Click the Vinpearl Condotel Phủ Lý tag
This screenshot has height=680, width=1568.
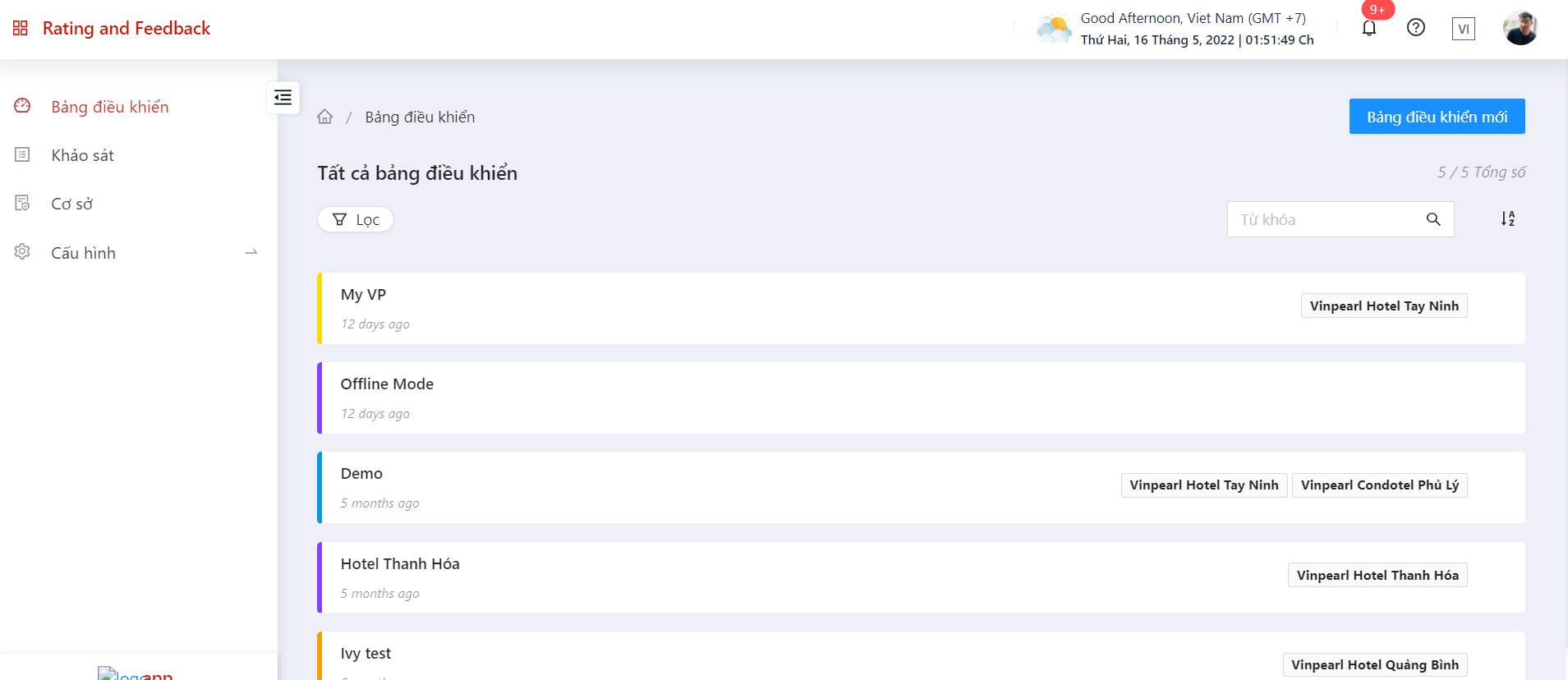pos(1379,485)
